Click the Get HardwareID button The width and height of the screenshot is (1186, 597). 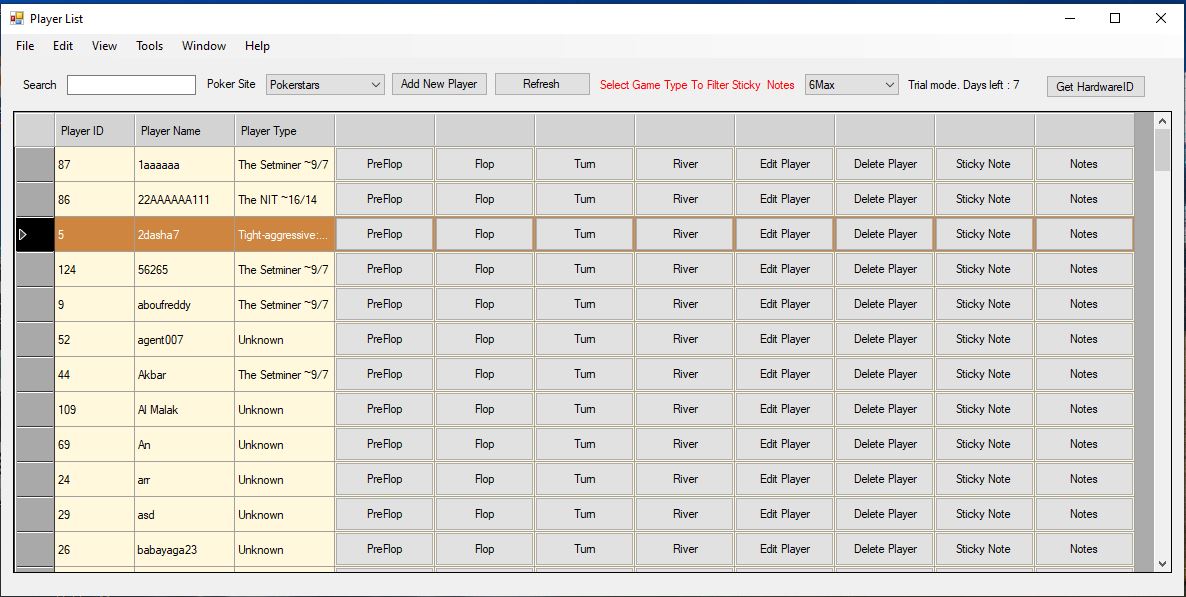pos(1094,86)
